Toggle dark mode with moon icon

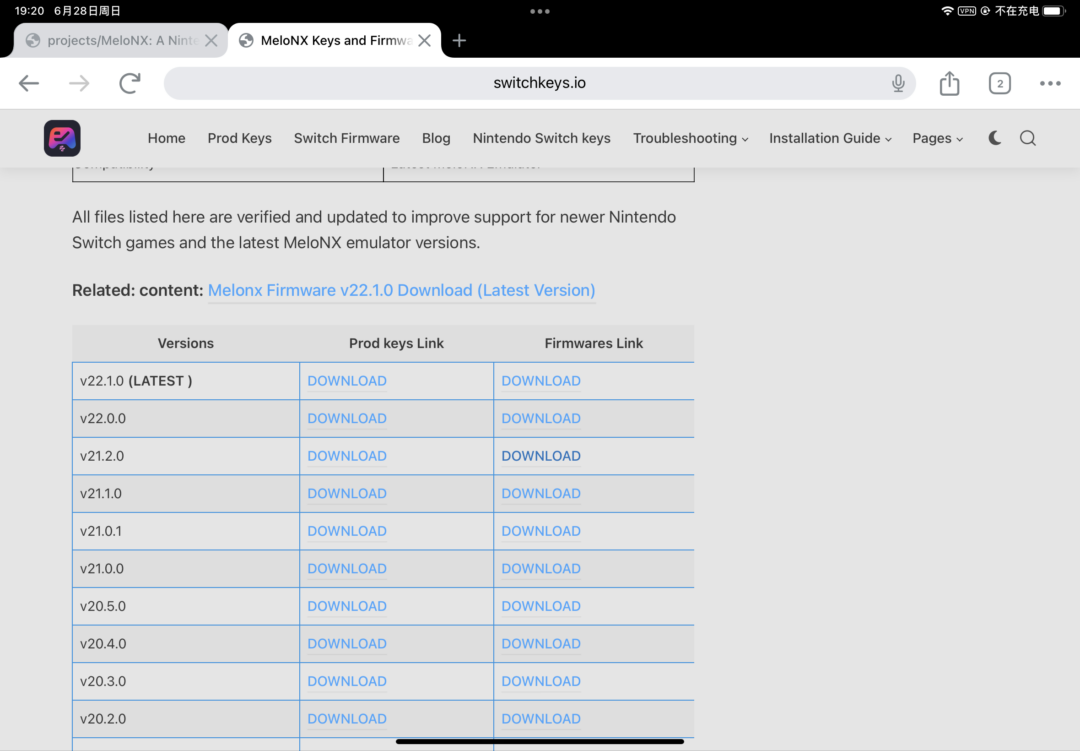tap(994, 138)
